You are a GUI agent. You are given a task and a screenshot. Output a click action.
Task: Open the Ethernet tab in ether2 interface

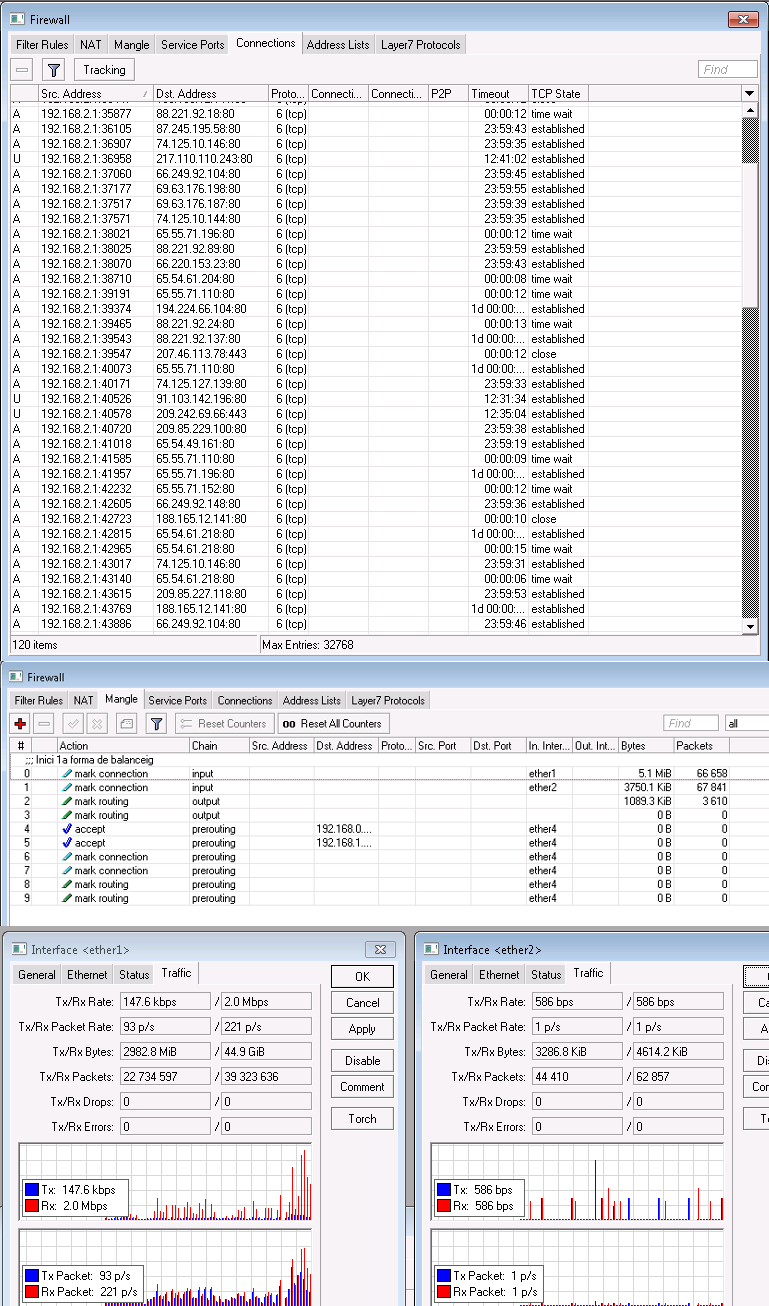pyautogui.click(x=499, y=974)
